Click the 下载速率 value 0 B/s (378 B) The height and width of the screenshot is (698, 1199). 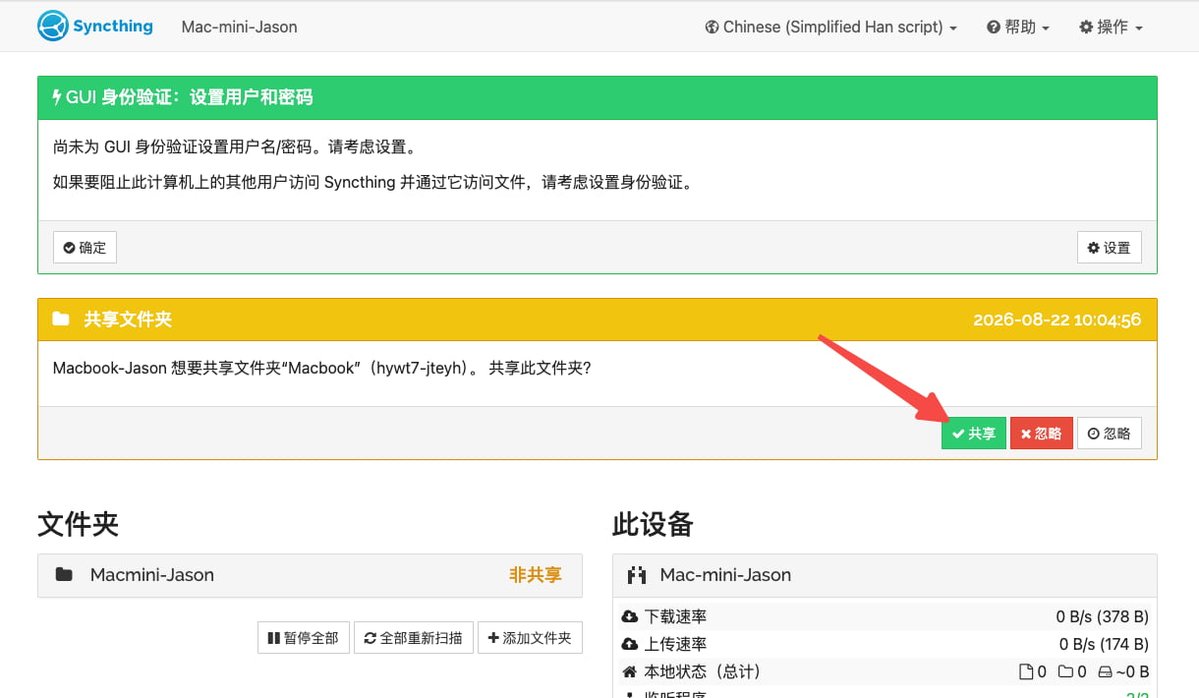pyautogui.click(x=1102, y=616)
